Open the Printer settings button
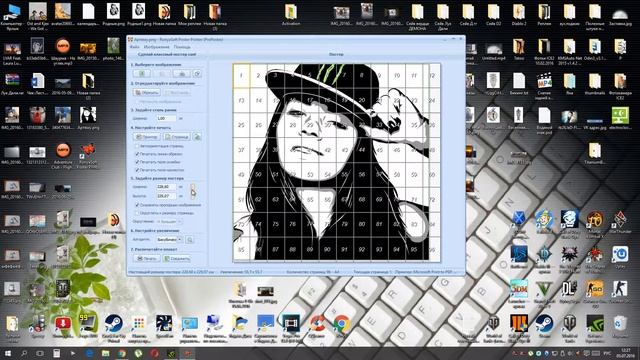 (147, 137)
